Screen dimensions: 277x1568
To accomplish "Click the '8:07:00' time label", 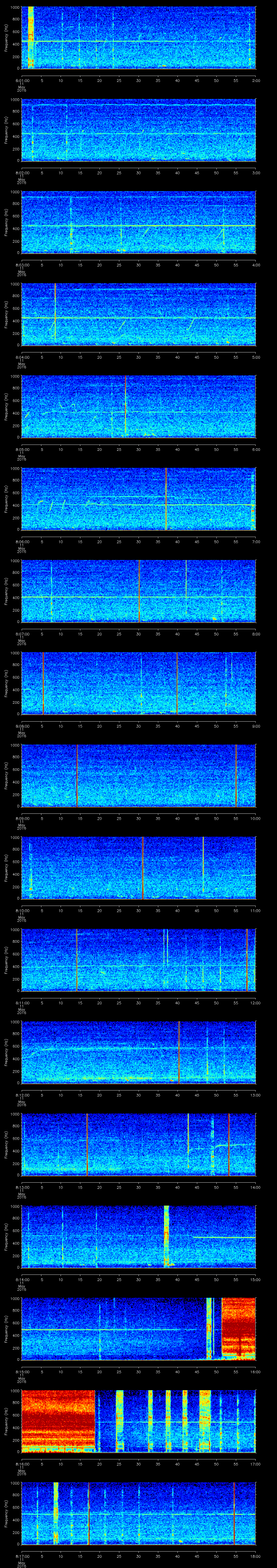I will [x=22, y=634].
